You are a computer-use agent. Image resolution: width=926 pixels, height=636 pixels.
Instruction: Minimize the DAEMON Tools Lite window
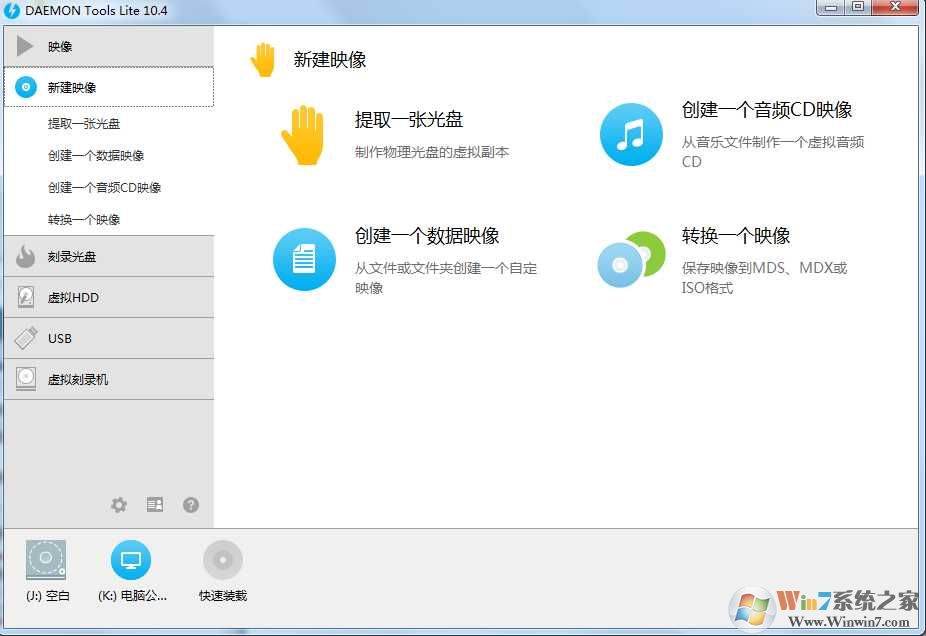832,7
